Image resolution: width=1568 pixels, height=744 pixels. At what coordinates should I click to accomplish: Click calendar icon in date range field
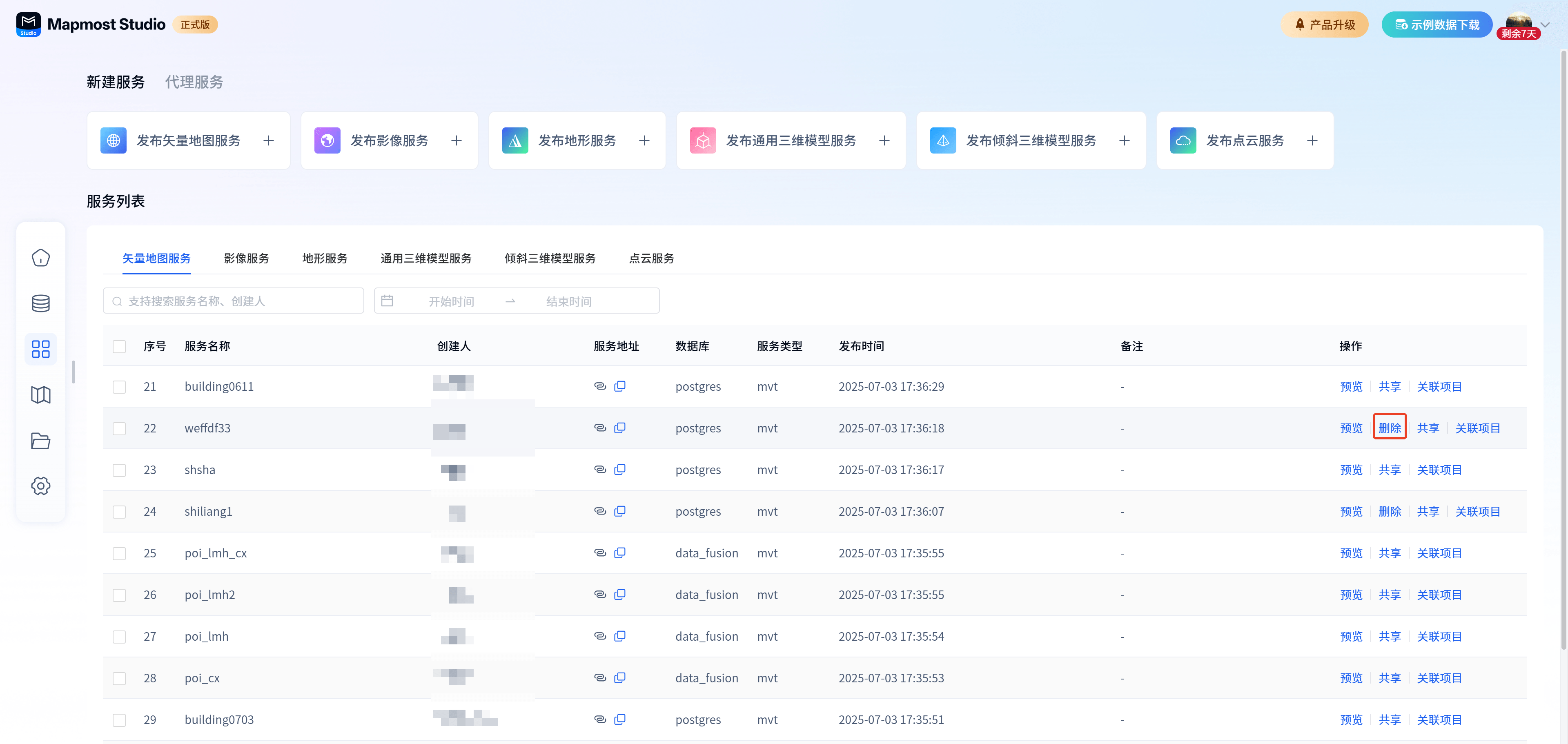[x=387, y=301]
